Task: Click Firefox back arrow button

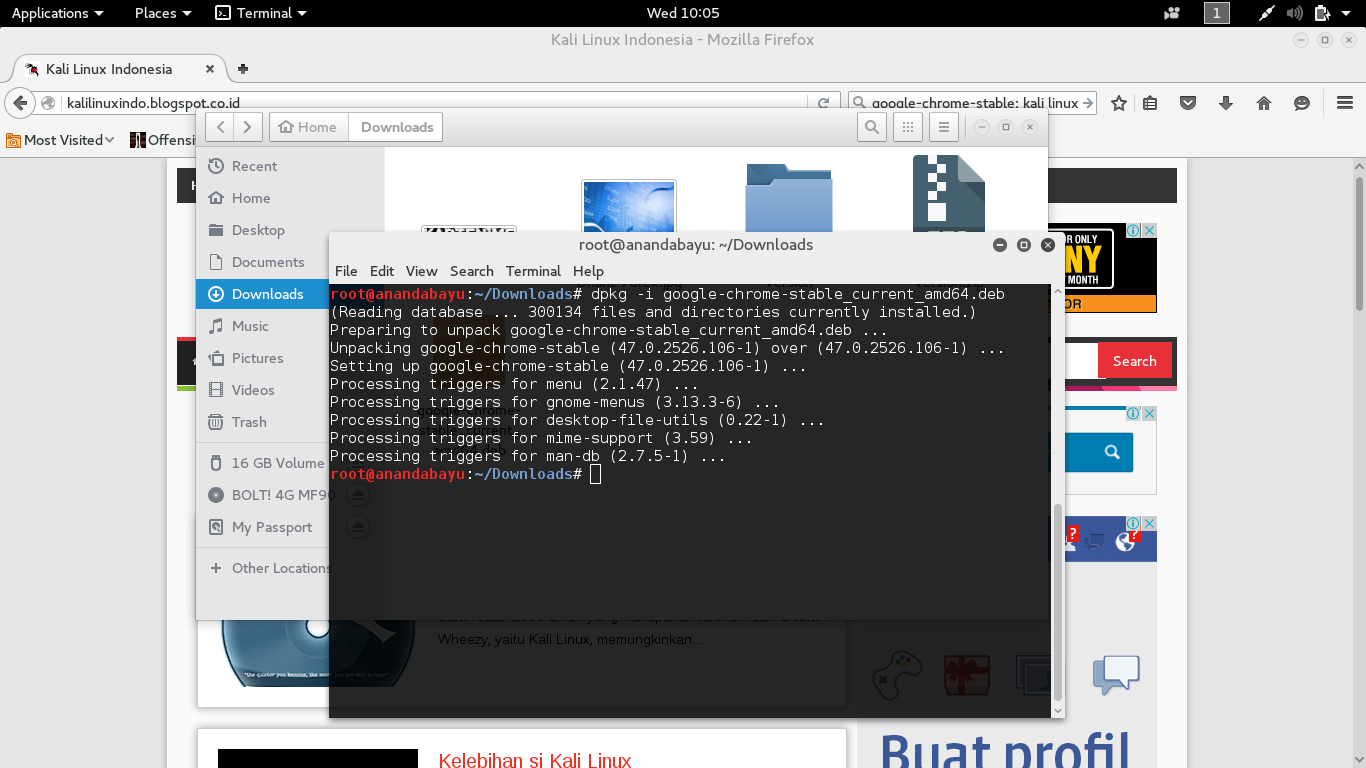Action: click(x=20, y=103)
